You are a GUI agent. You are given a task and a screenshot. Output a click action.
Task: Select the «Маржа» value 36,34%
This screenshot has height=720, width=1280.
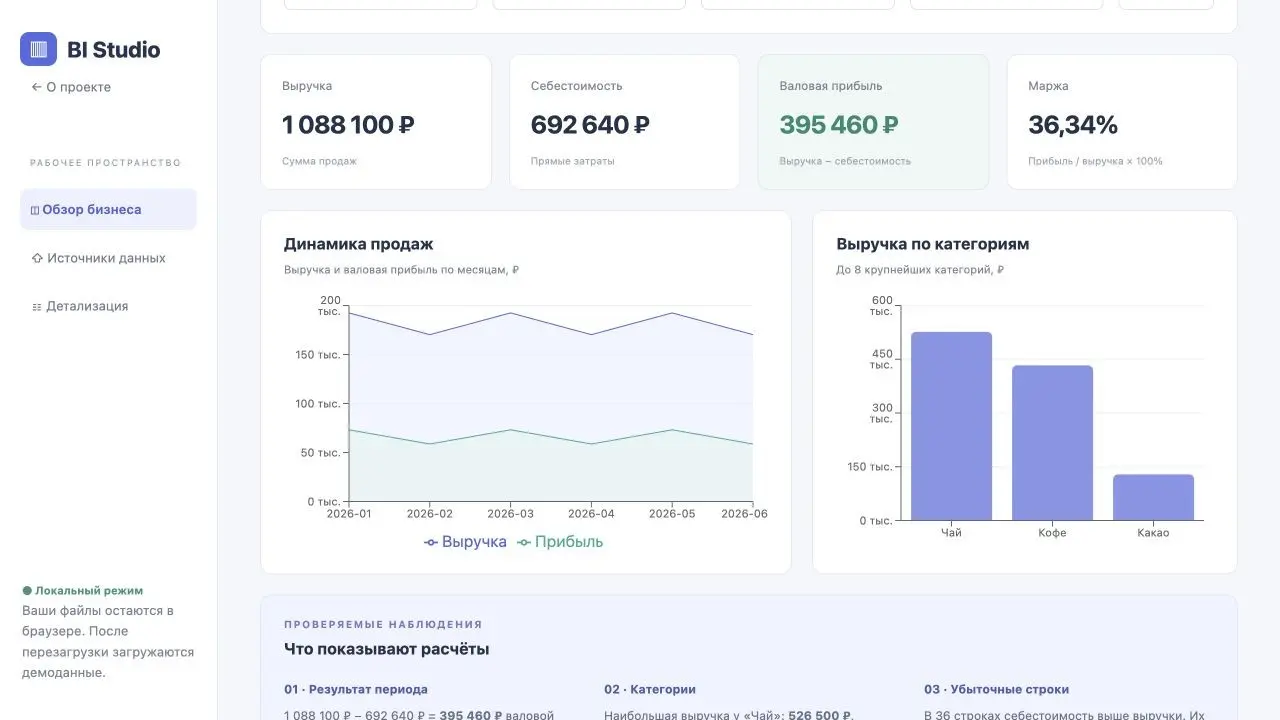coord(1073,125)
